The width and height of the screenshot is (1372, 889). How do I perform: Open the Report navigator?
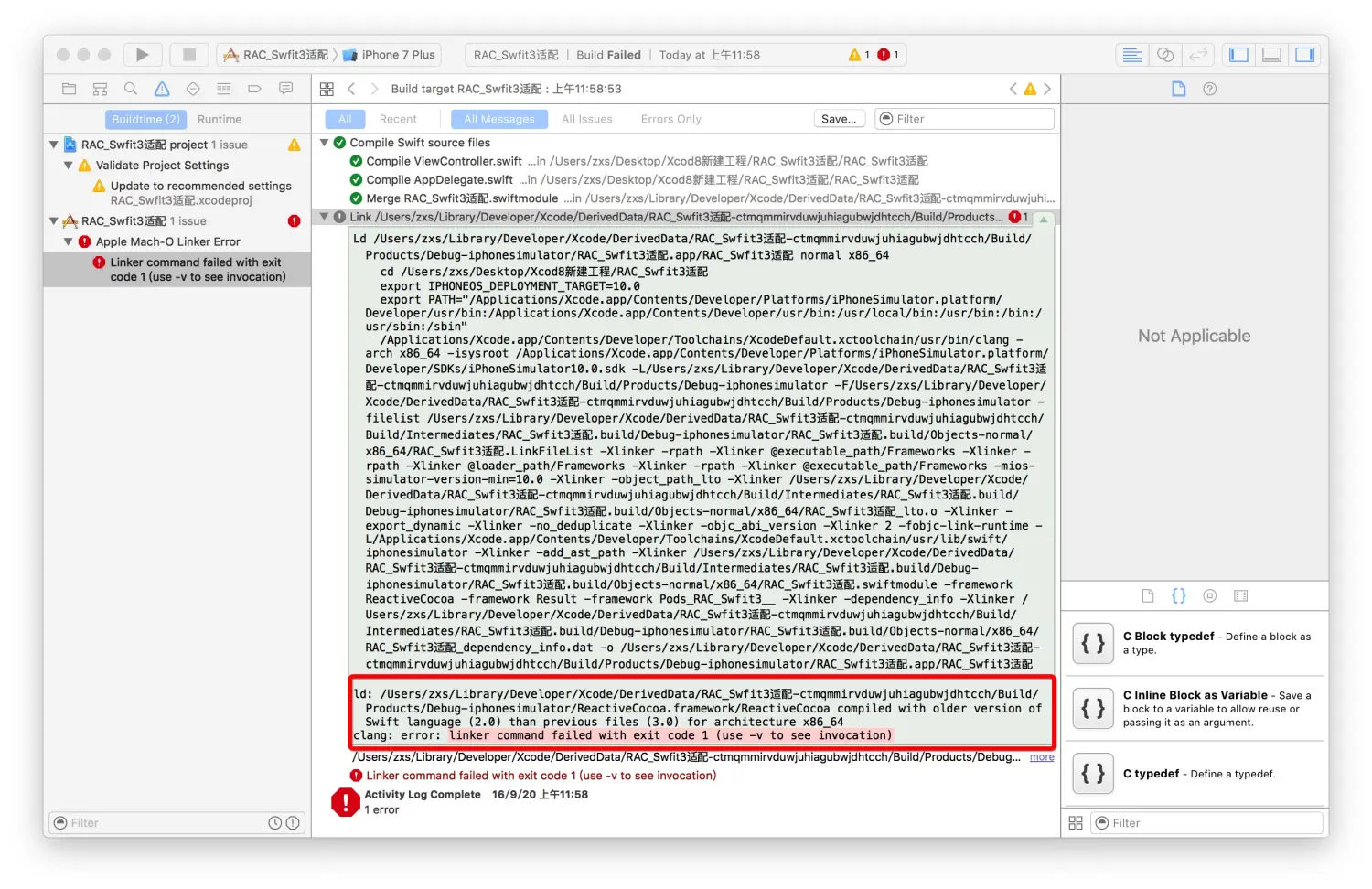point(286,89)
